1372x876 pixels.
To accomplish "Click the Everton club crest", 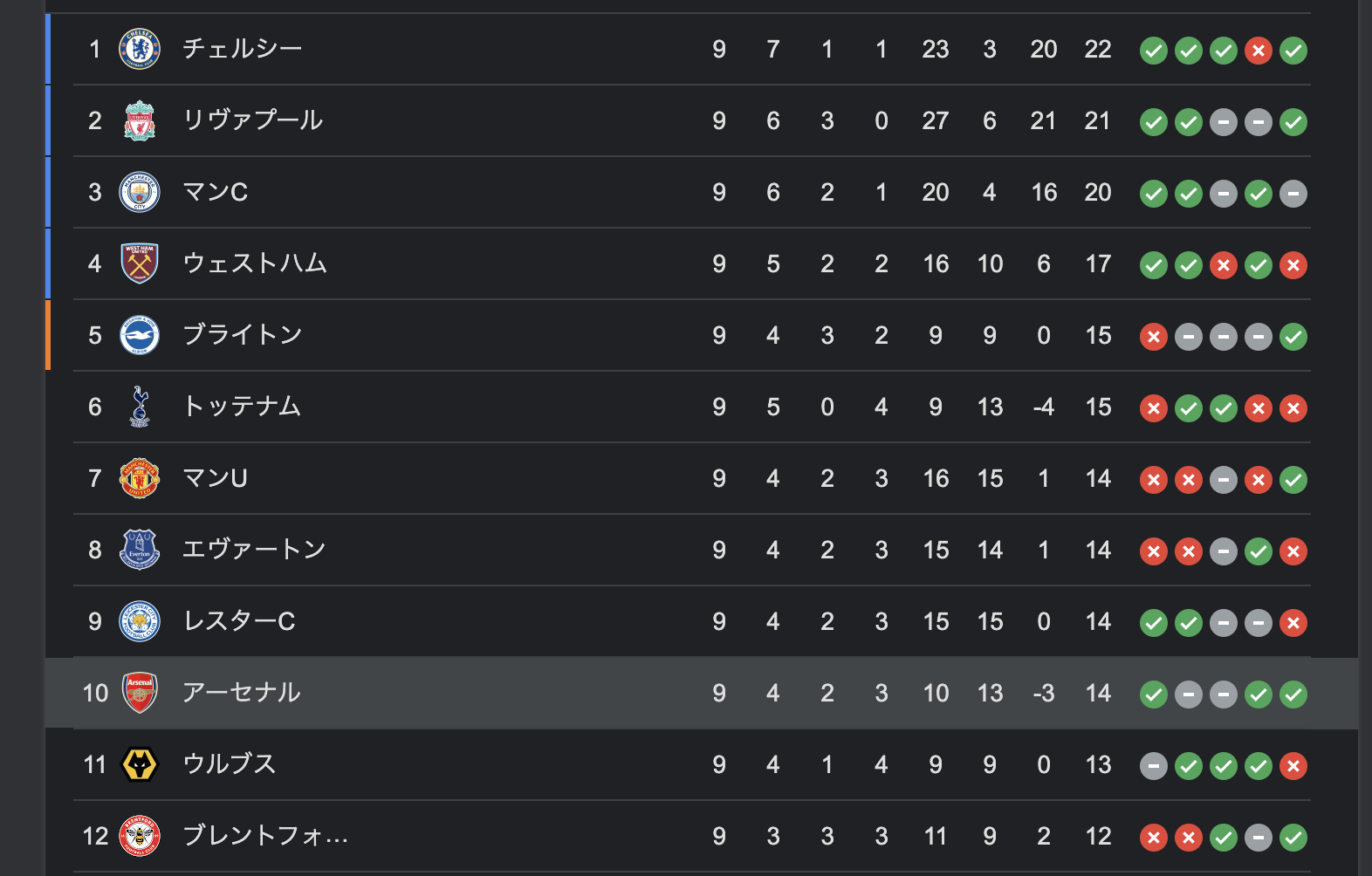I will (140, 550).
